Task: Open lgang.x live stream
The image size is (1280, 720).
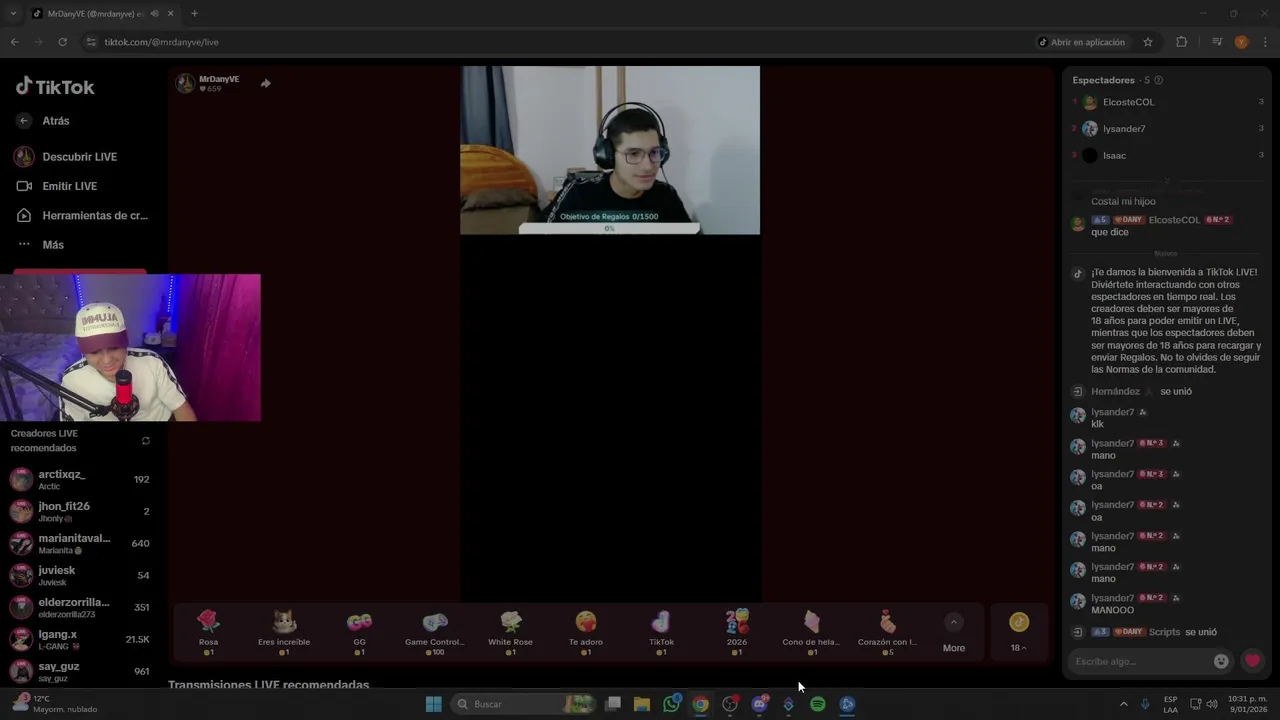Action: tap(80, 639)
